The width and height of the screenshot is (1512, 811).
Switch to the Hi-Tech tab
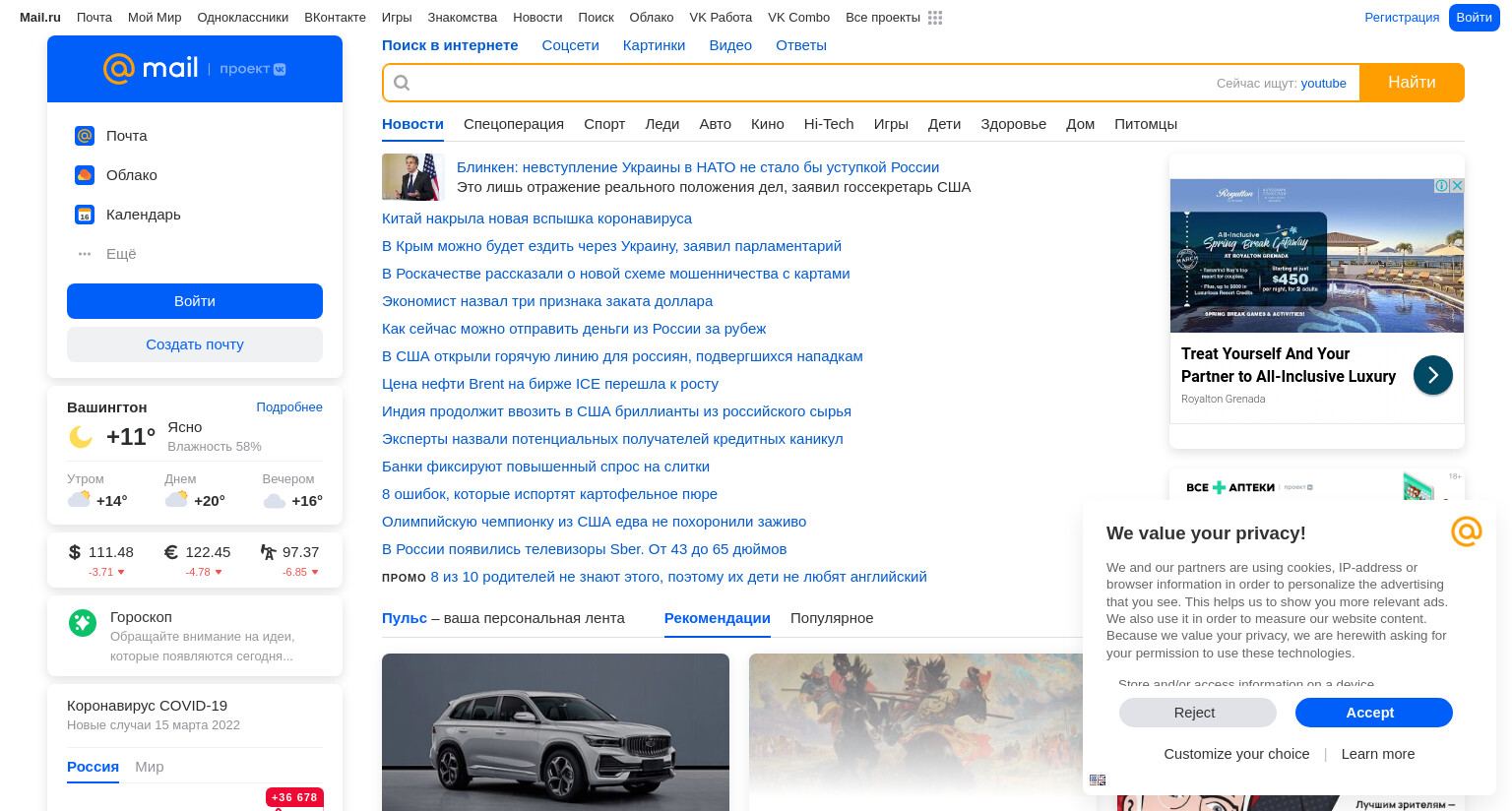[x=829, y=124]
